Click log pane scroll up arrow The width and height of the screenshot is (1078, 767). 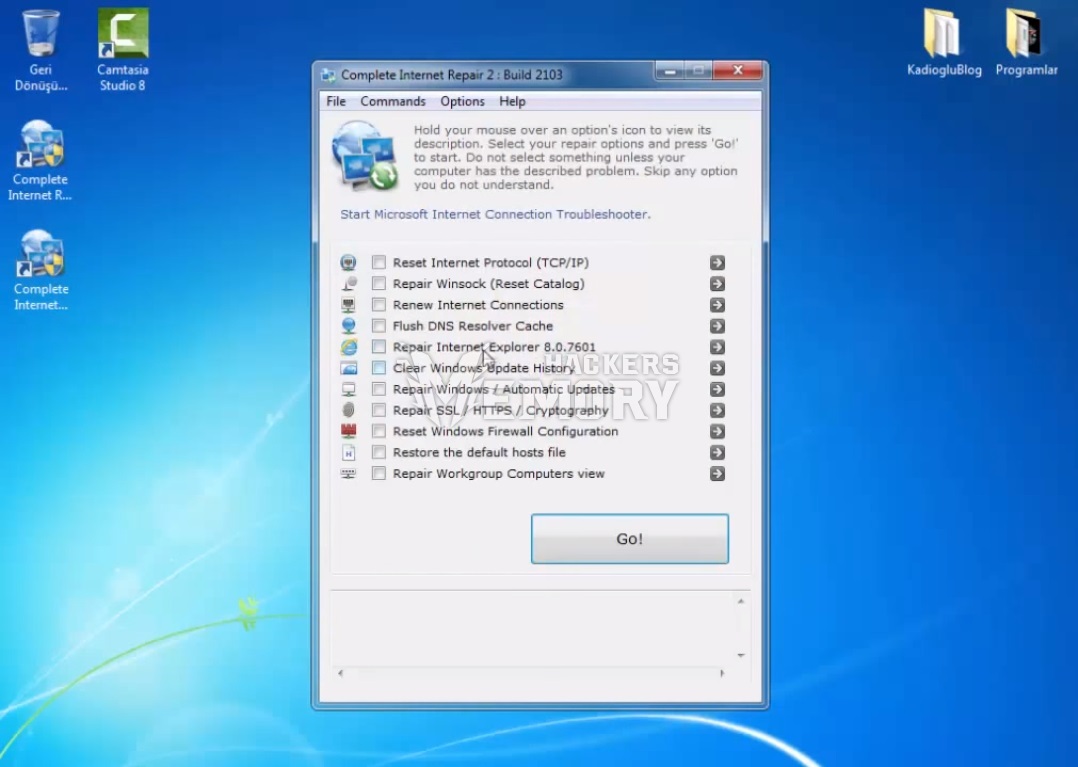point(740,601)
